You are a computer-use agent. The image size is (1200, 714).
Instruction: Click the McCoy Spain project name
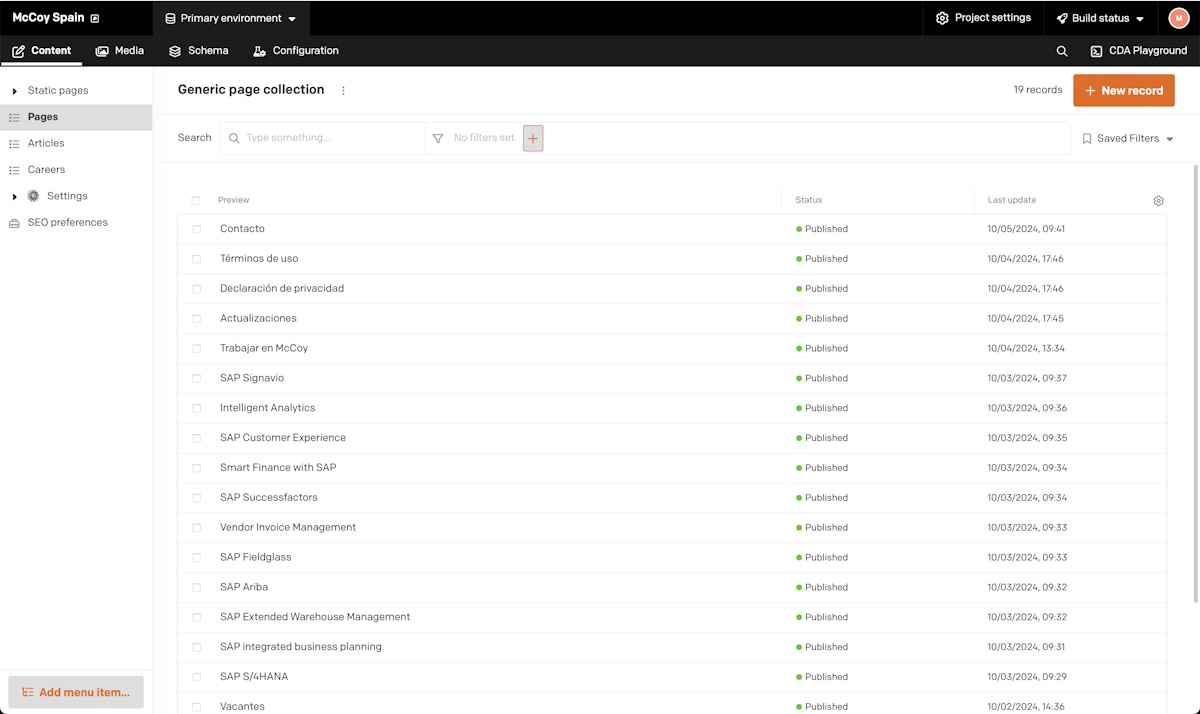coord(48,18)
